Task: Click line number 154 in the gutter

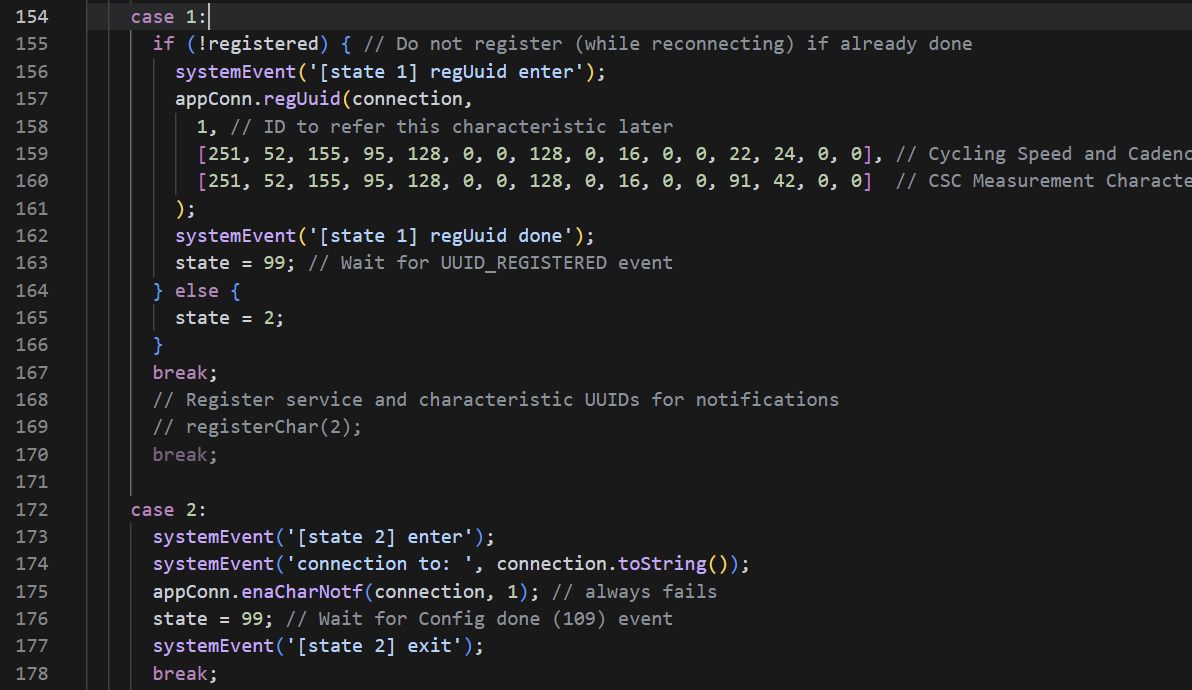Action: click(x=31, y=17)
